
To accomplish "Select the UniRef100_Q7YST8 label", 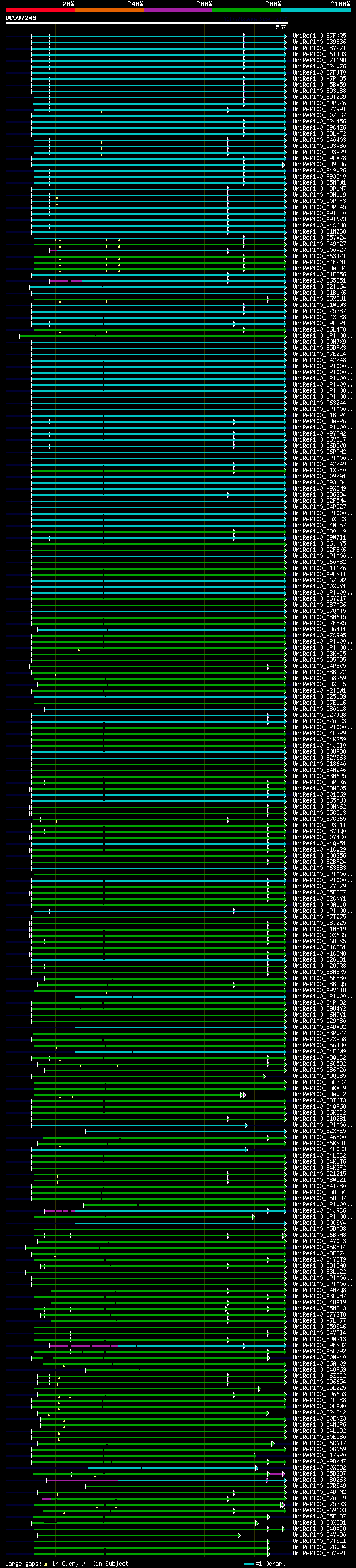I will click(319, 1314).
